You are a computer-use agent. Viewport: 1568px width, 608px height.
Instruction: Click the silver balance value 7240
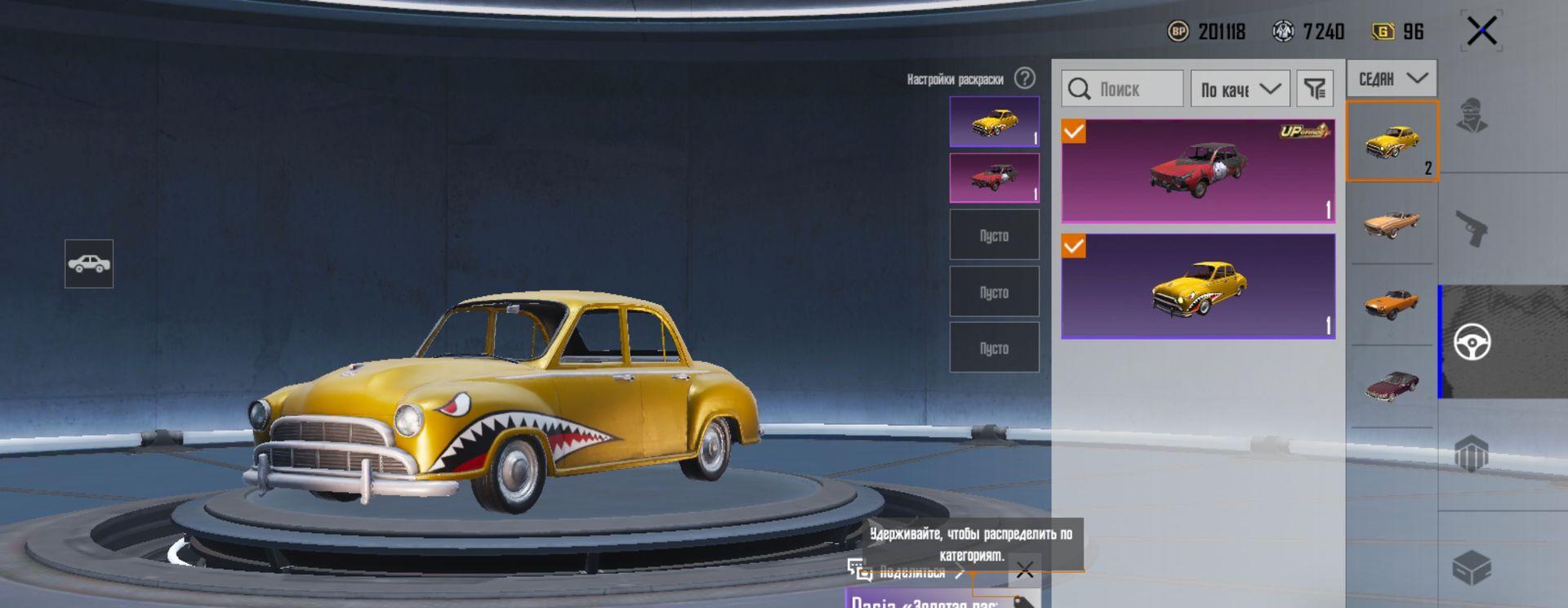point(1324,32)
